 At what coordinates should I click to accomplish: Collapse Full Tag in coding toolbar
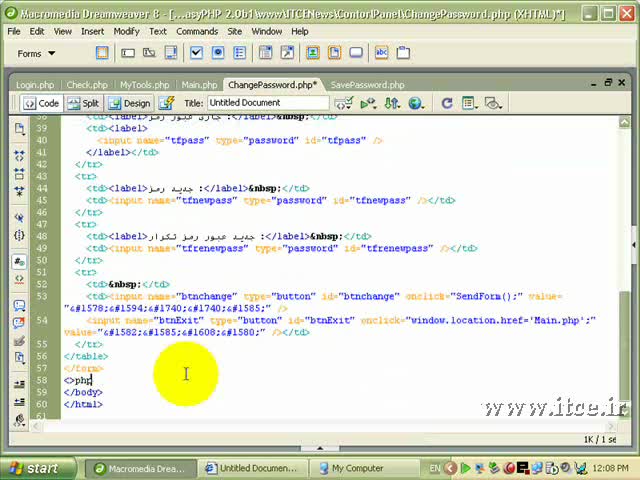point(19,156)
